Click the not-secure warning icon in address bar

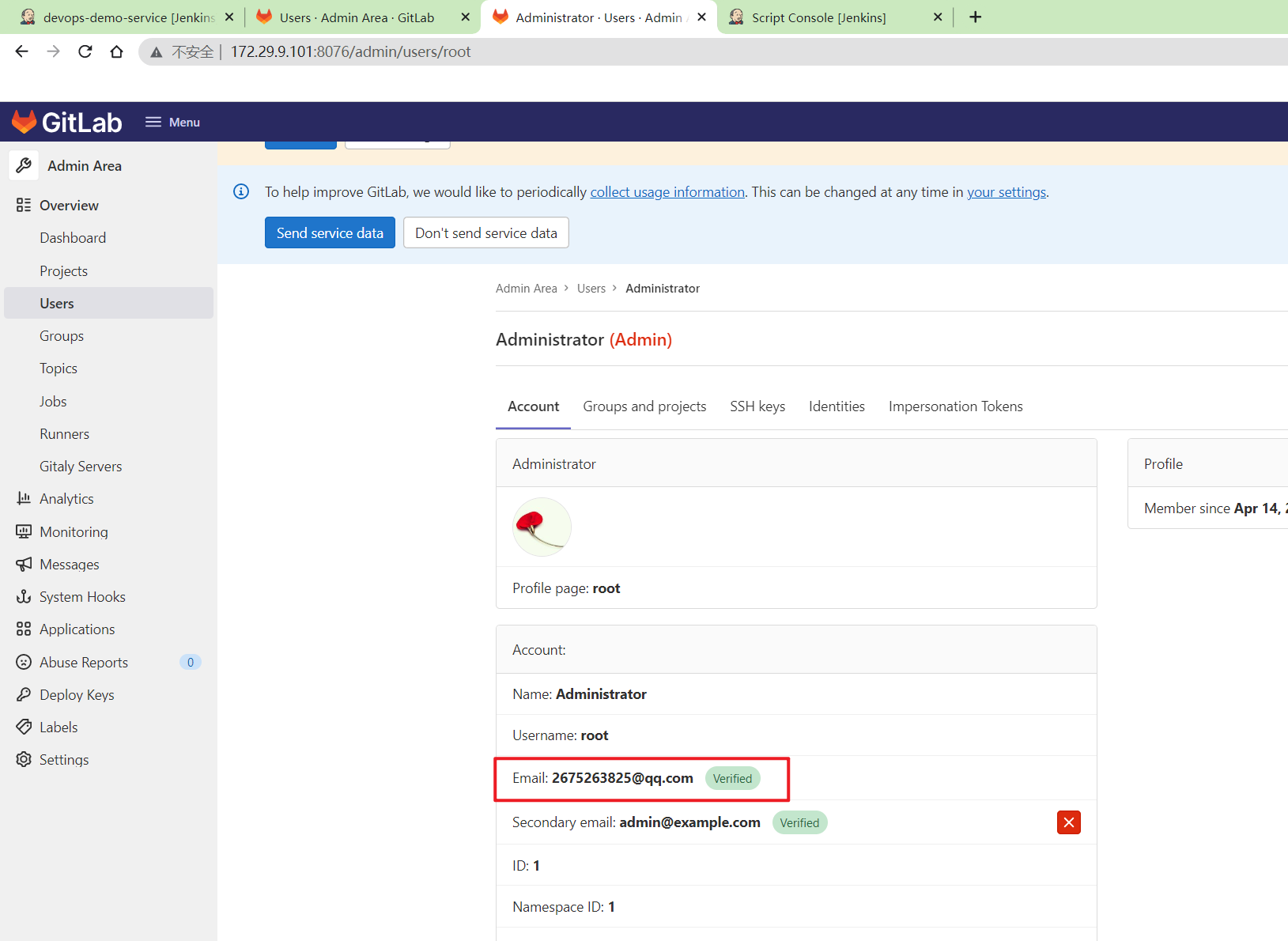157,52
